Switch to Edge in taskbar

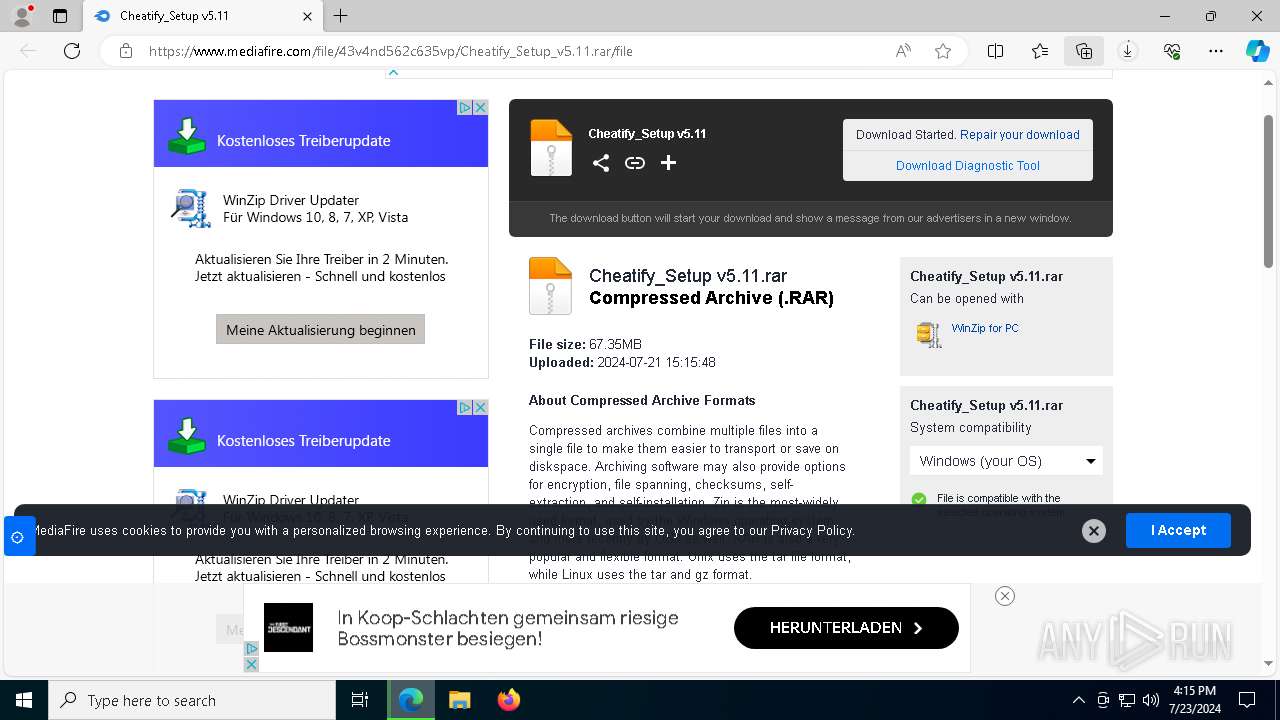tap(411, 700)
